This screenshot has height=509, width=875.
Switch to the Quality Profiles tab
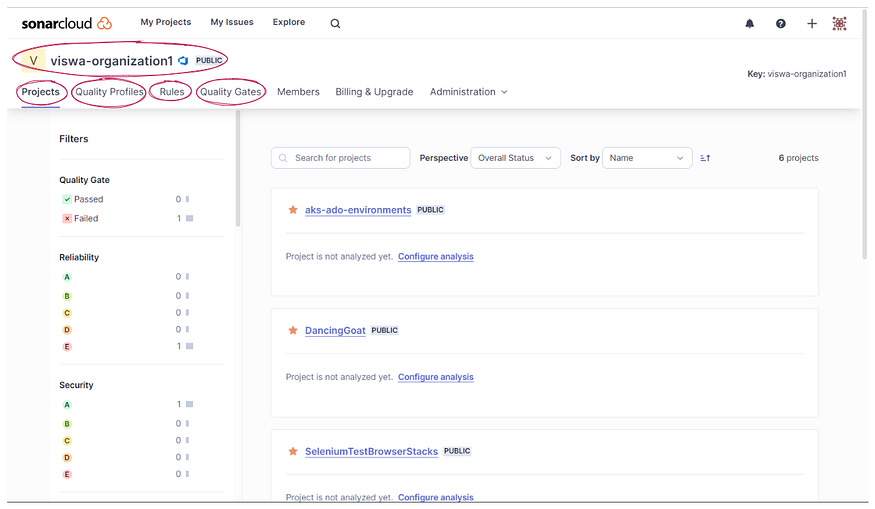click(109, 92)
